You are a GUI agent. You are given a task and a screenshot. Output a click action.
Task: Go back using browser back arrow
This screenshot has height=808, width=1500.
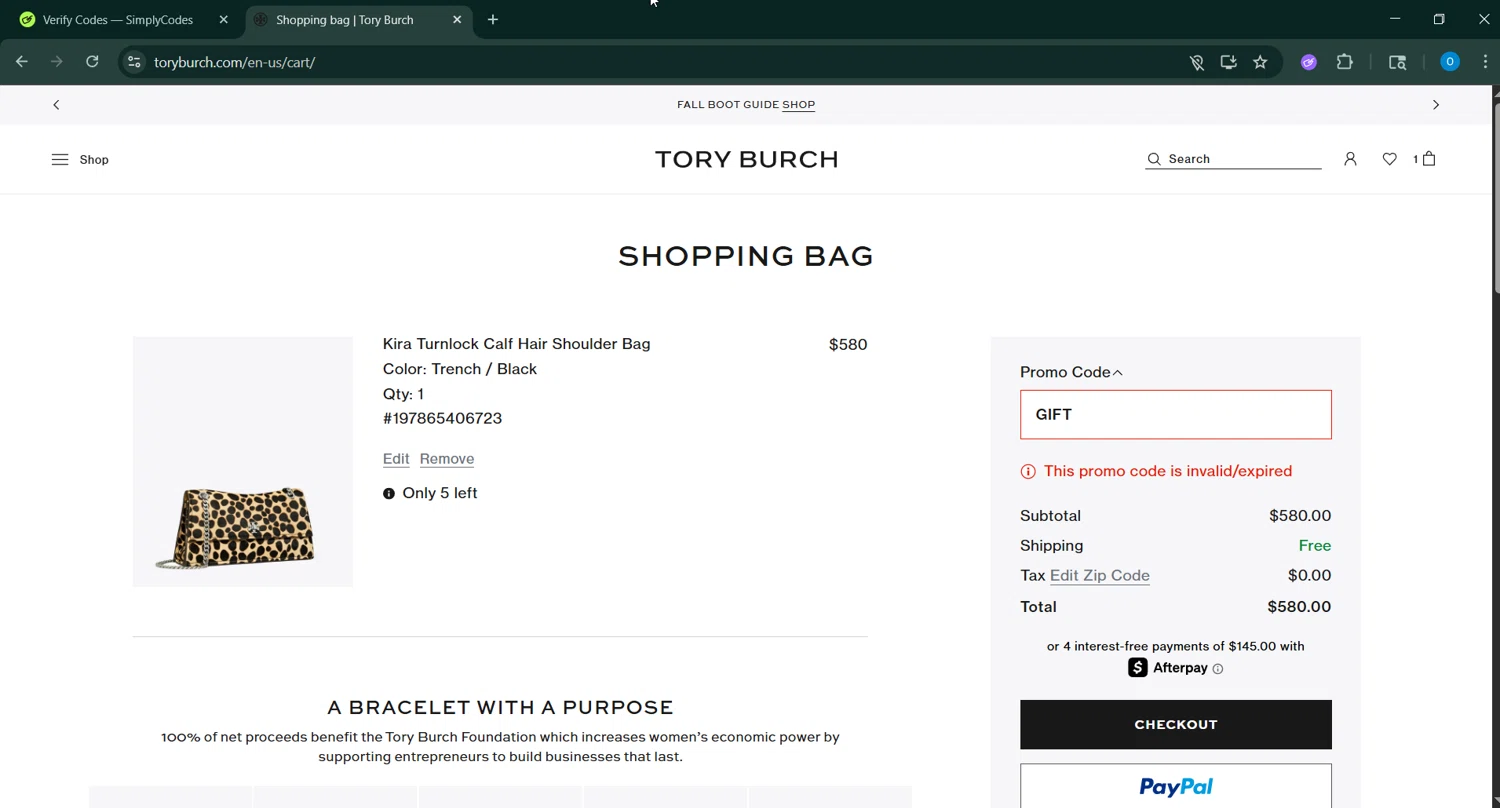22,62
